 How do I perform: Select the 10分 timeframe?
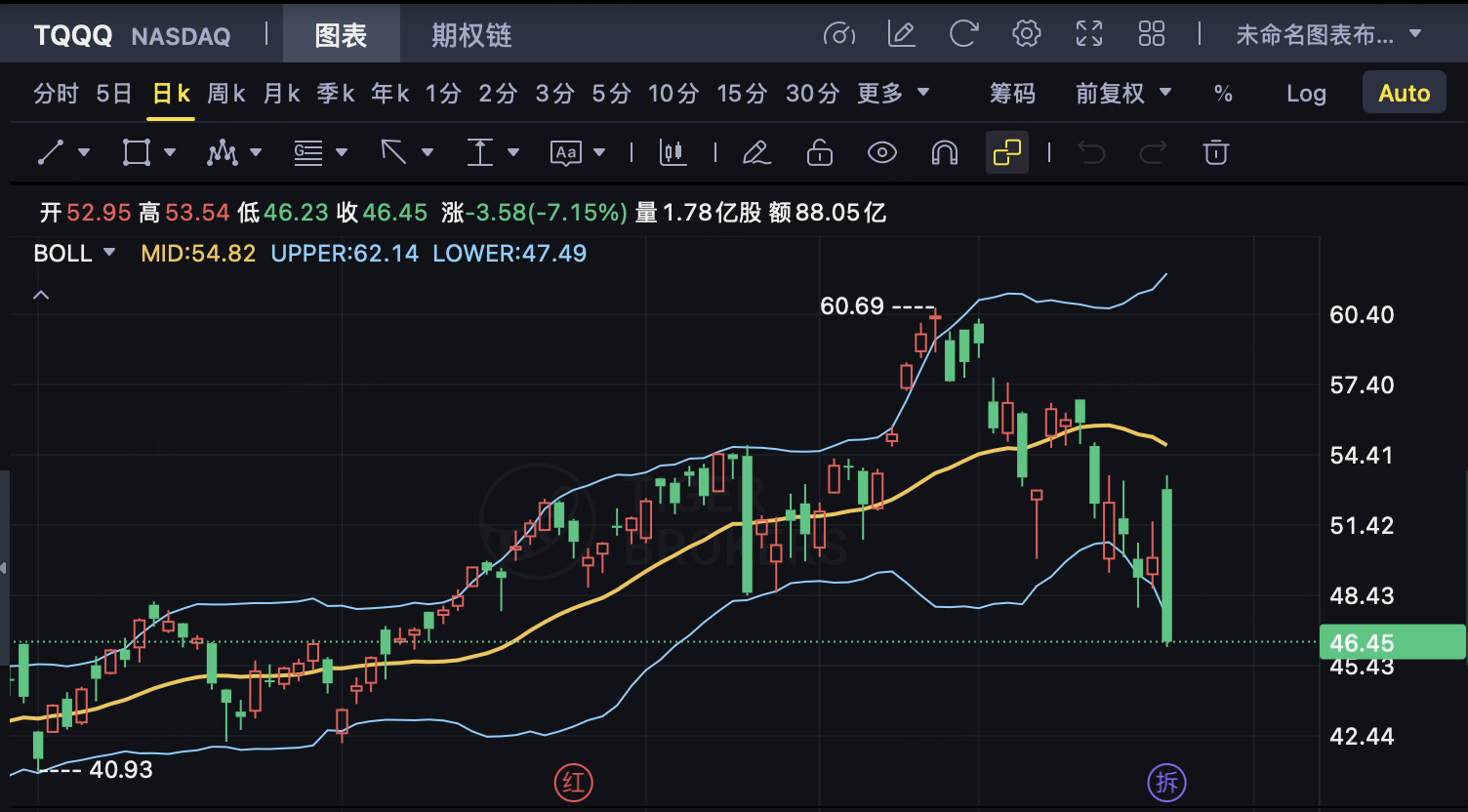pyautogui.click(x=673, y=94)
